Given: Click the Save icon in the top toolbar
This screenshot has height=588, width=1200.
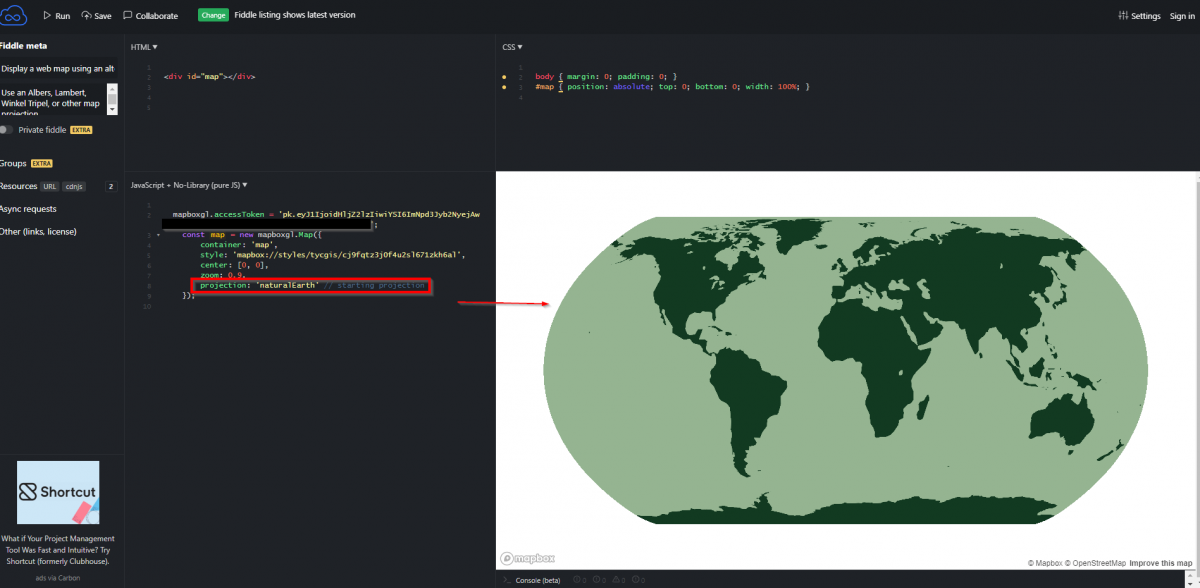Looking at the screenshot, I should [85, 15].
